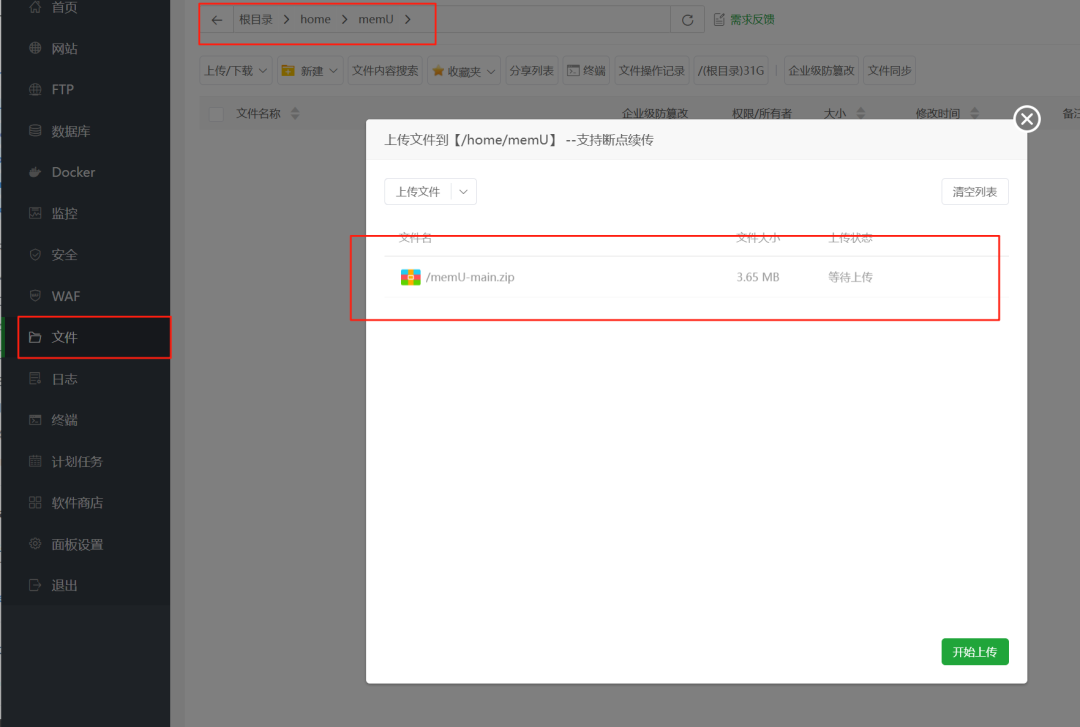Expand chevron after memU in breadcrumb

pyautogui.click(x=408, y=19)
